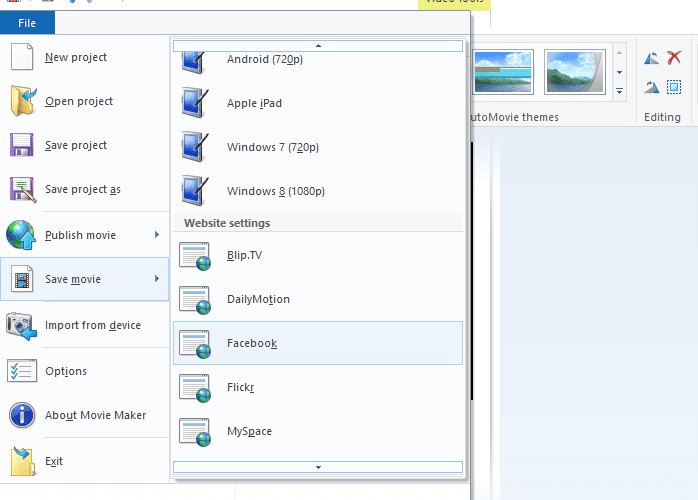The height and width of the screenshot is (500, 698).
Task: Select the page-curl mountain theme thumbnail
Action: (575, 72)
